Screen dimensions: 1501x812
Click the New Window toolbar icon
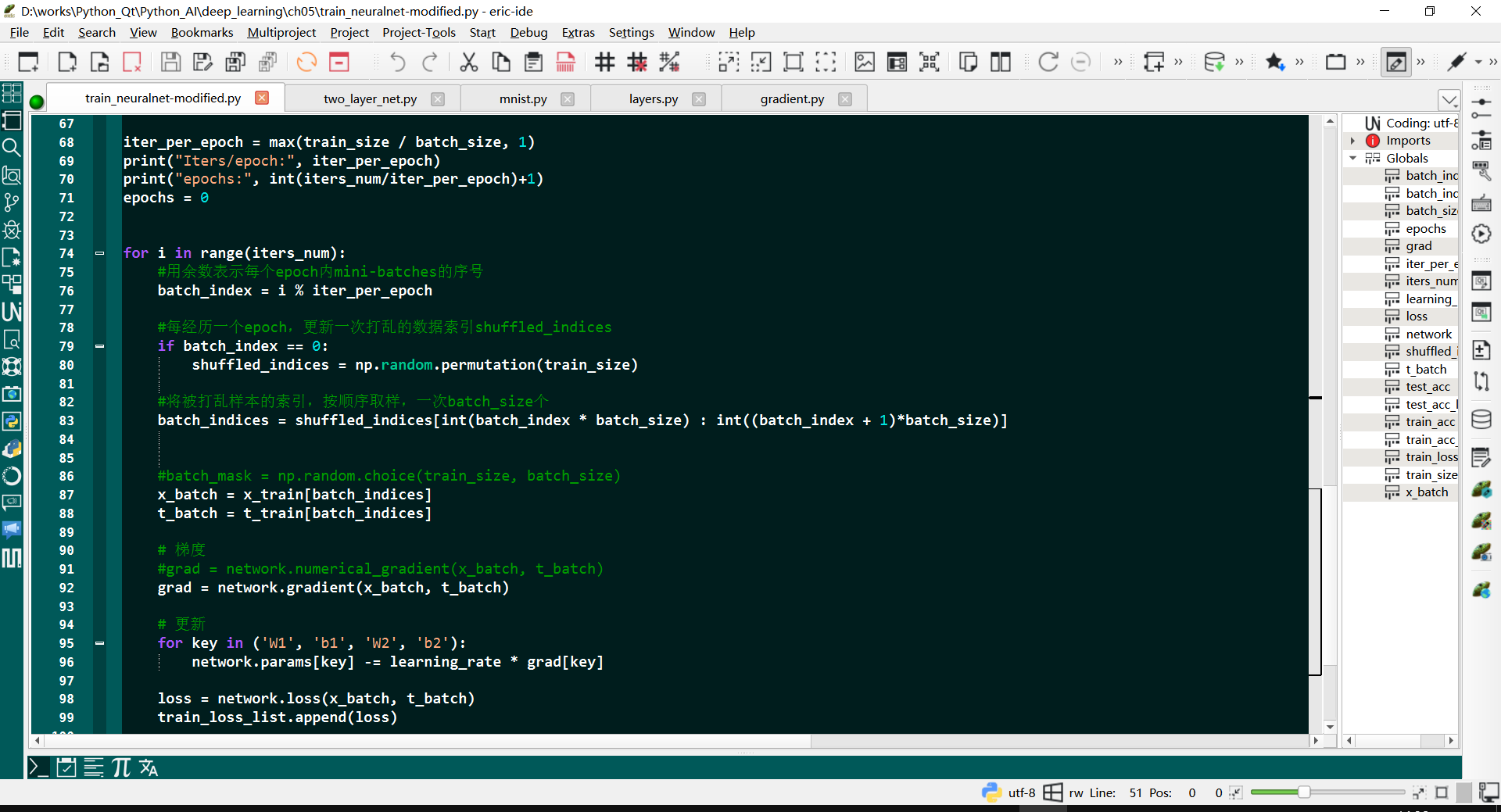[28, 62]
